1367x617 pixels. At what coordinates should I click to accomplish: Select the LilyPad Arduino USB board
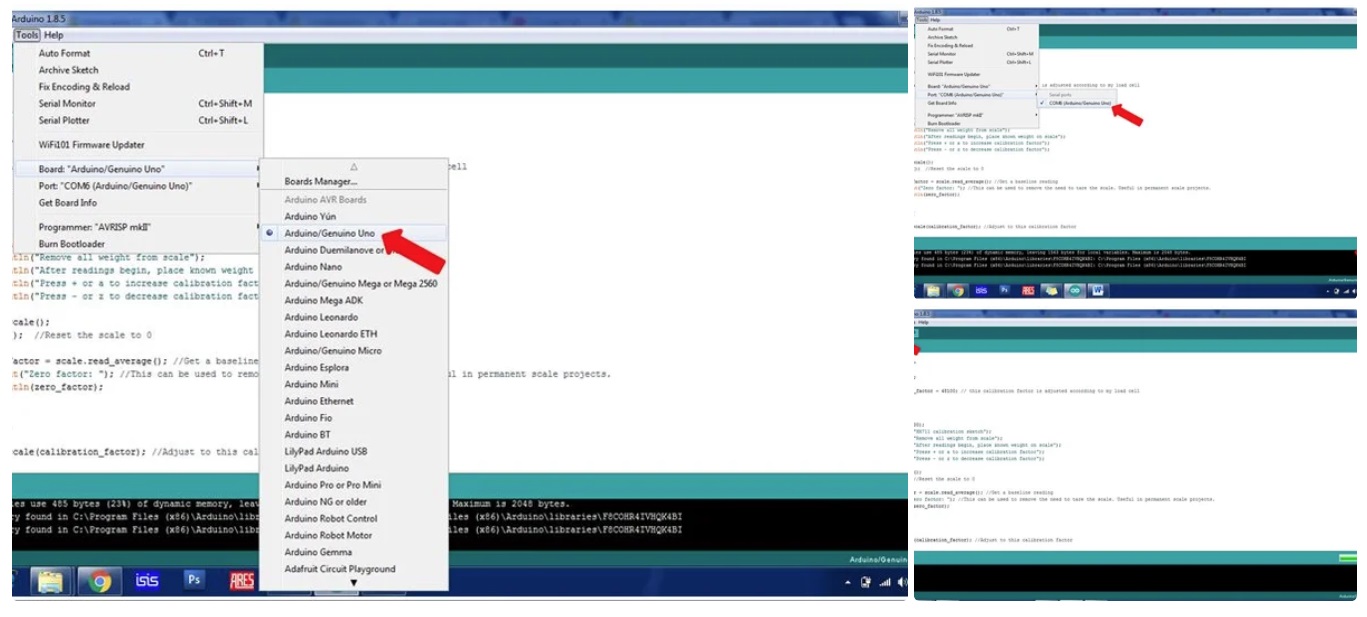click(354, 451)
